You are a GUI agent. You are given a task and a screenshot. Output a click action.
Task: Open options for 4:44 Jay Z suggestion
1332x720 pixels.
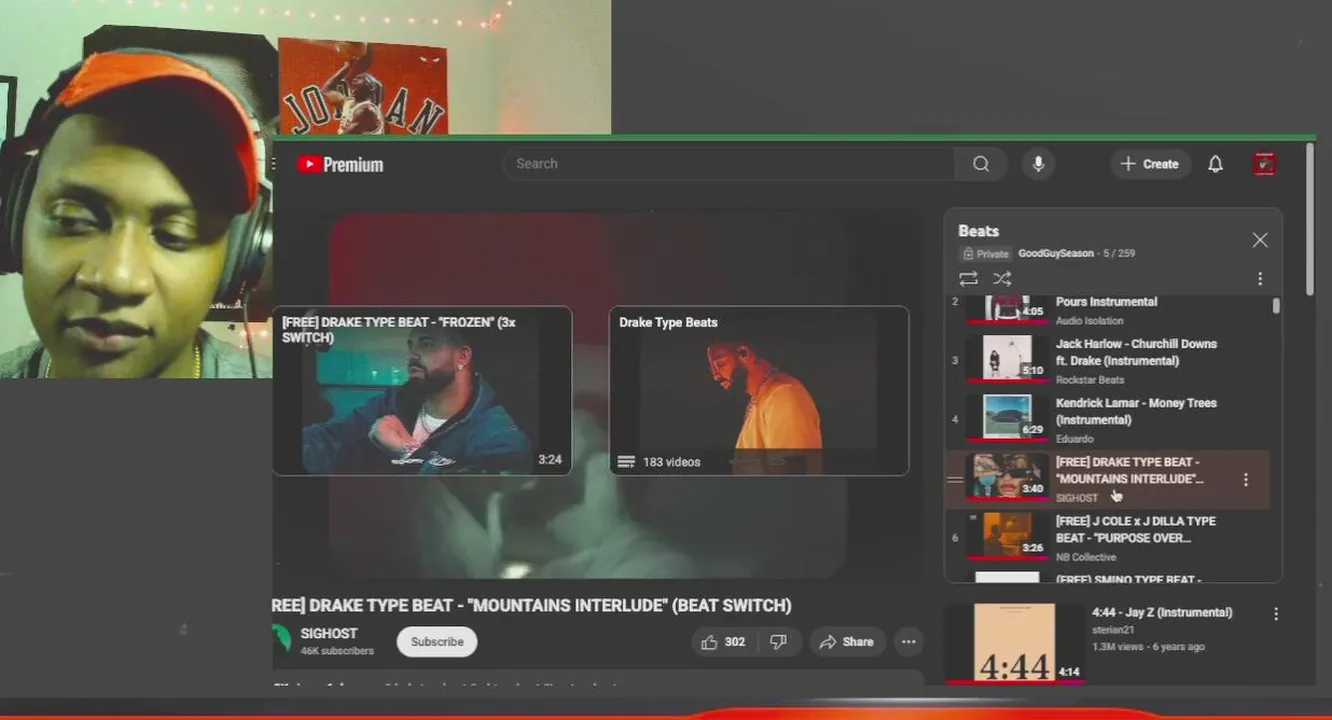click(1275, 614)
